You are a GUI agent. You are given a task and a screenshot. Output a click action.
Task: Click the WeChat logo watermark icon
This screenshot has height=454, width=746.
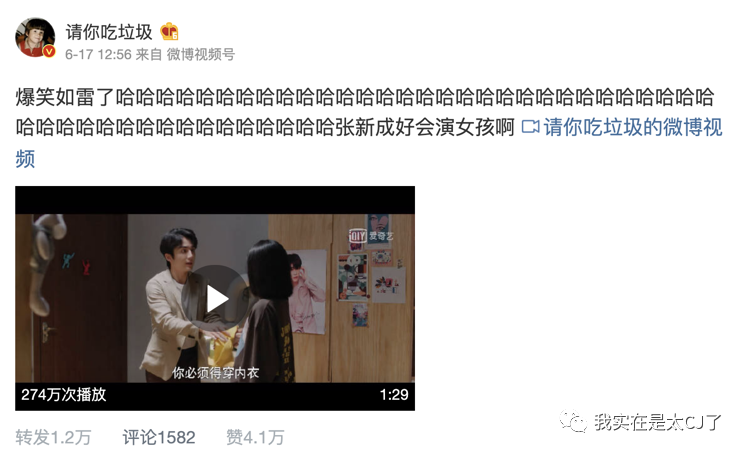pos(573,421)
